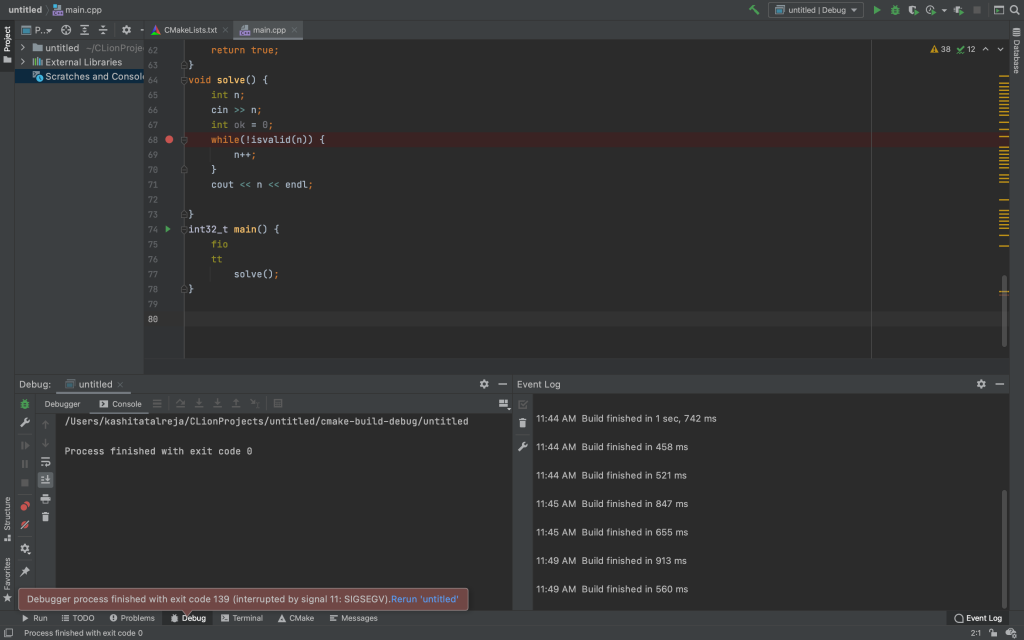Build the project with hammer icon
Image resolution: width=1024 pixels, height=640 pixels.
point(754,10)
